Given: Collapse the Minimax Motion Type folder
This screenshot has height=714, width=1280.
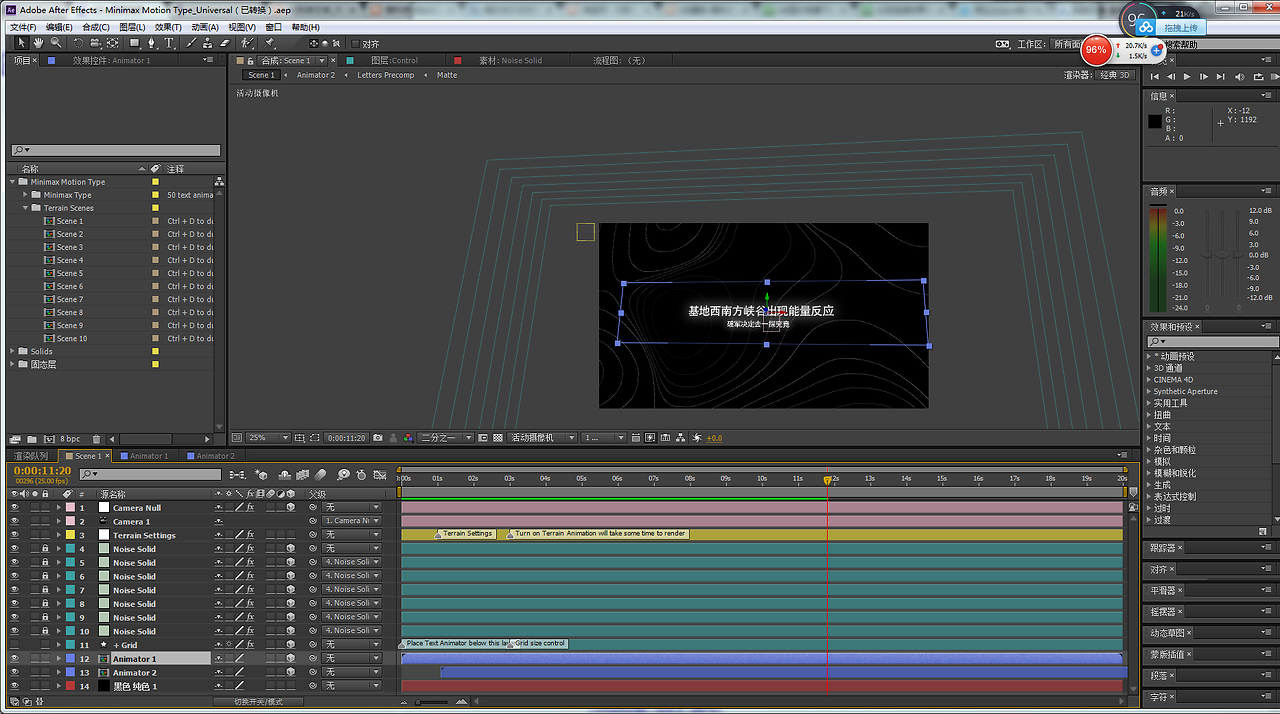Looking at the screenshot, I should click(13, 182).
